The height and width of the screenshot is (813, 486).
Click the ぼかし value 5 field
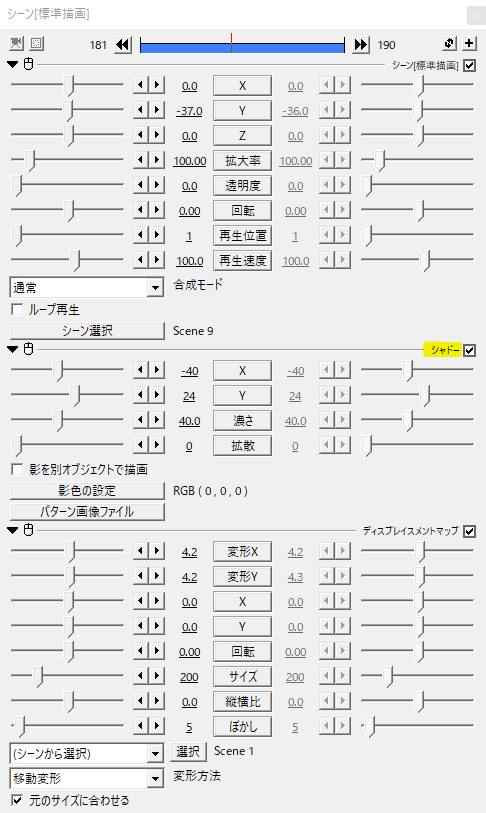(x=189, y=727)
